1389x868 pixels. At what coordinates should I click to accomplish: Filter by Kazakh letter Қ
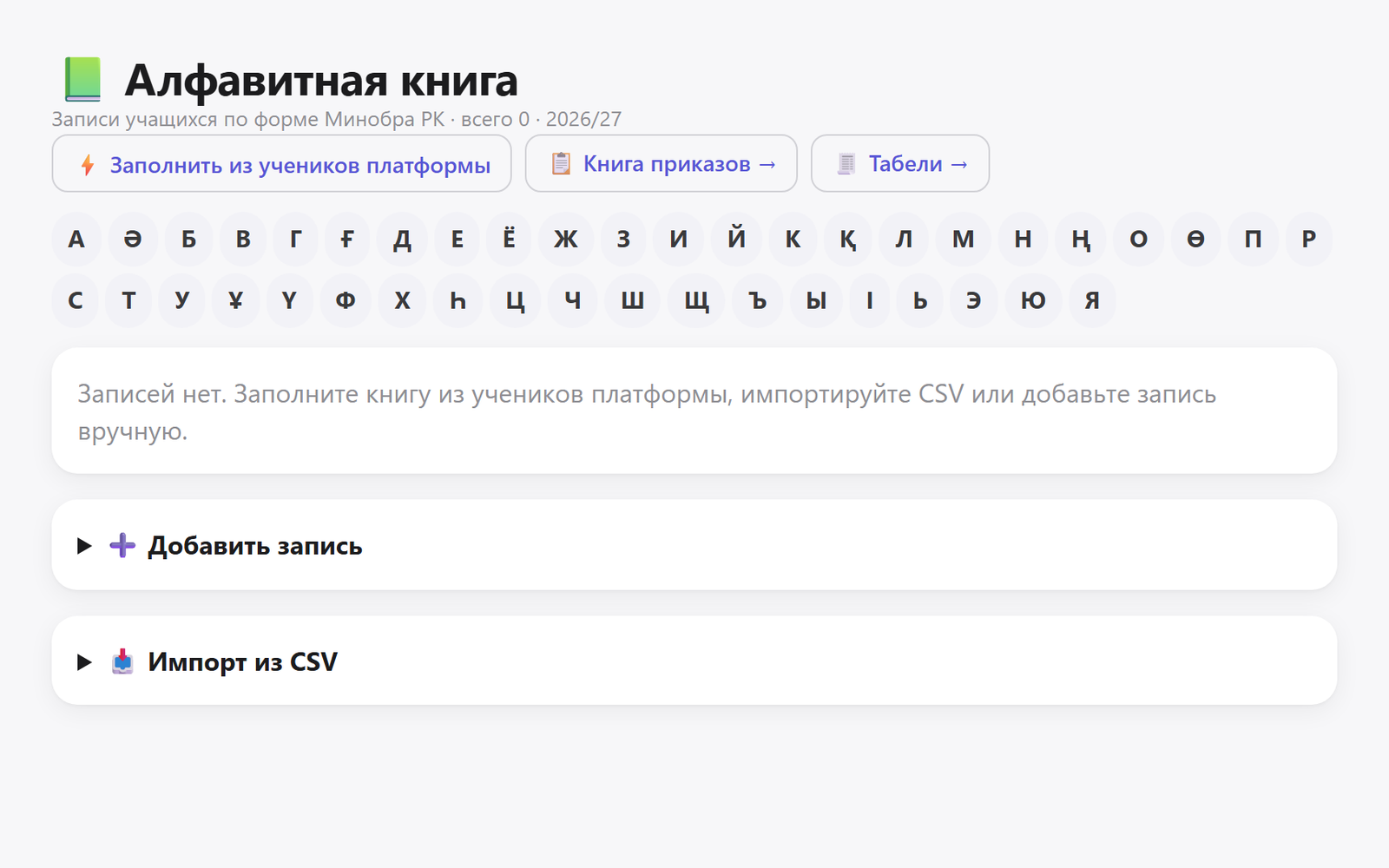click(847, 239)
